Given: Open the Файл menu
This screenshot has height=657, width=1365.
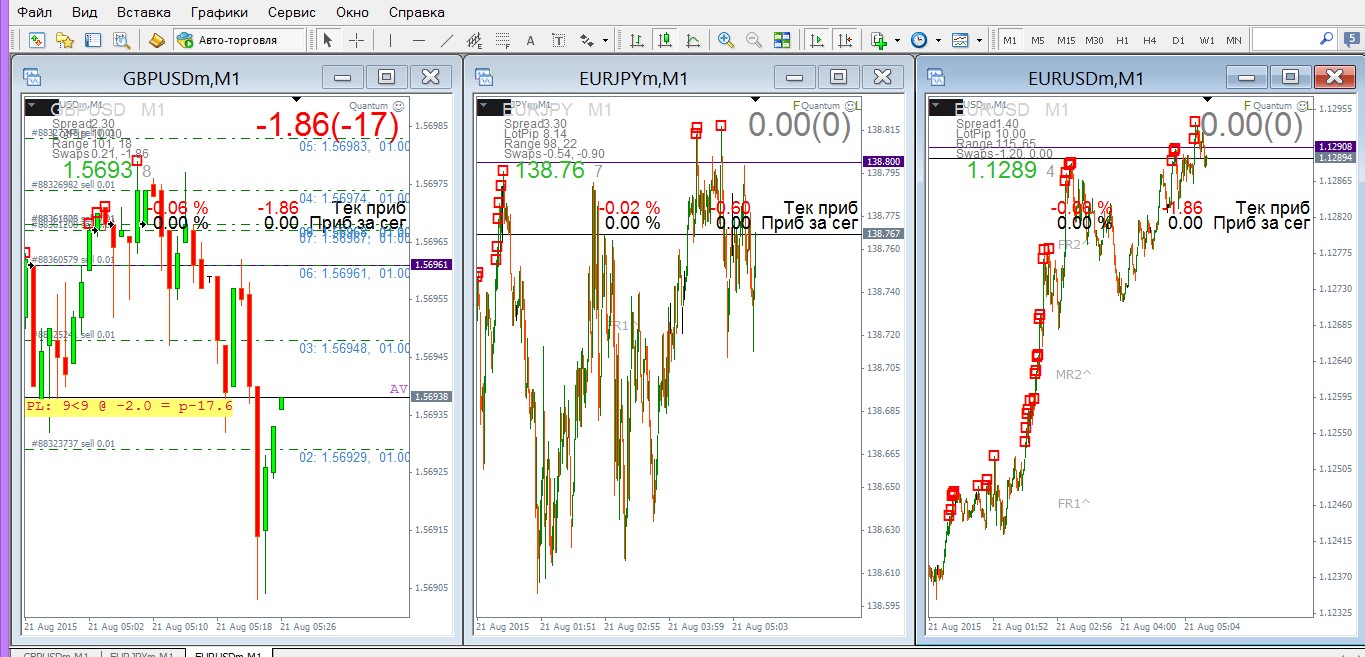Looking at the screenshot, I should click(x=35, y=13).
